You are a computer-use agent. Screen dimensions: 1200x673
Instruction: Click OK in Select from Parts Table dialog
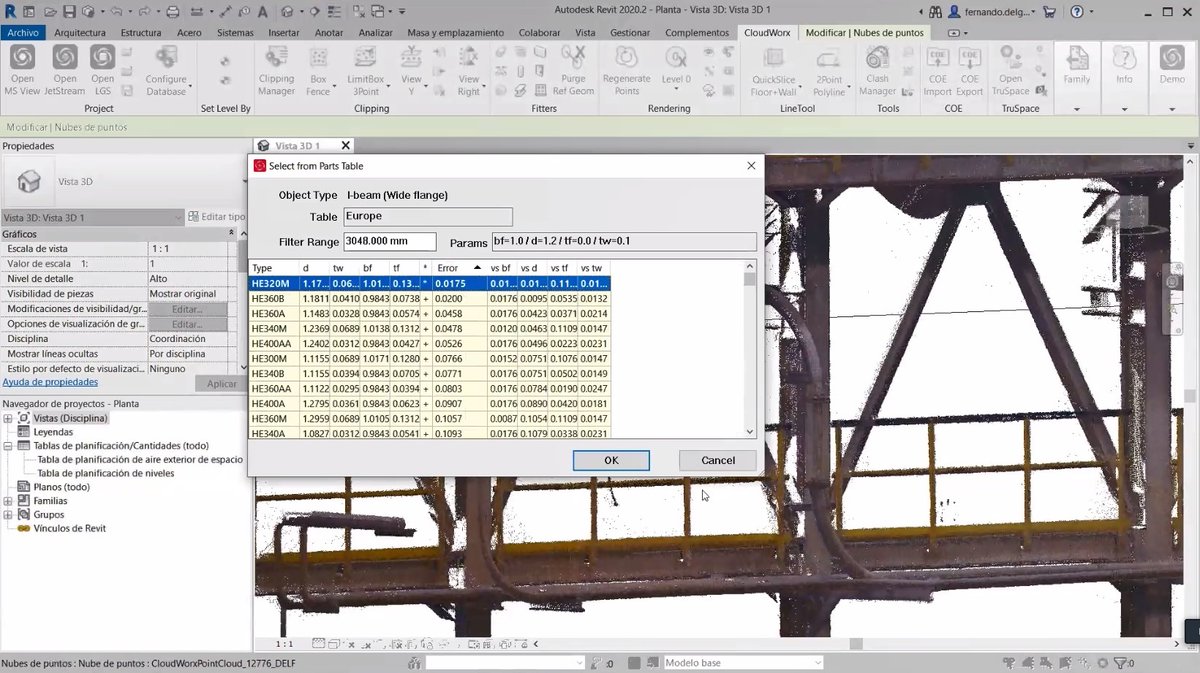(611, 460)
